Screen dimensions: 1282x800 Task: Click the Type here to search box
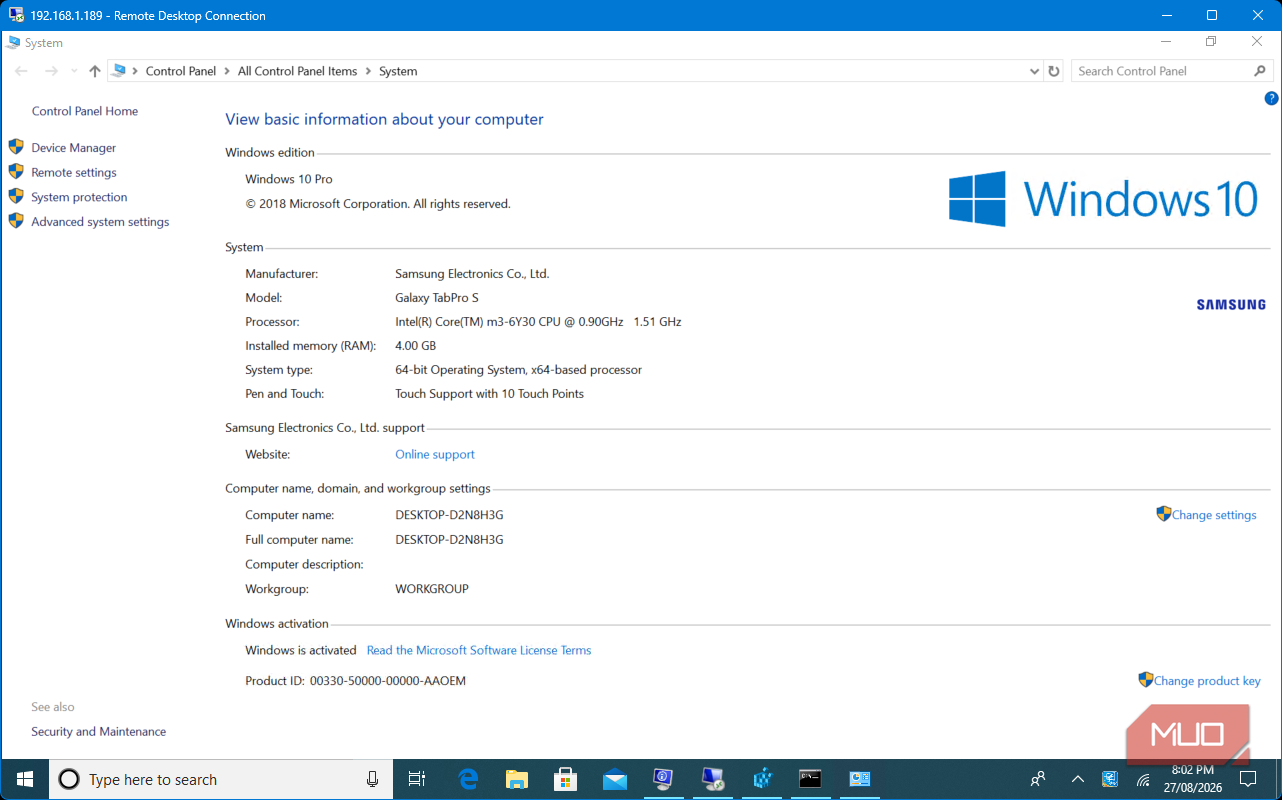point(220,779)
